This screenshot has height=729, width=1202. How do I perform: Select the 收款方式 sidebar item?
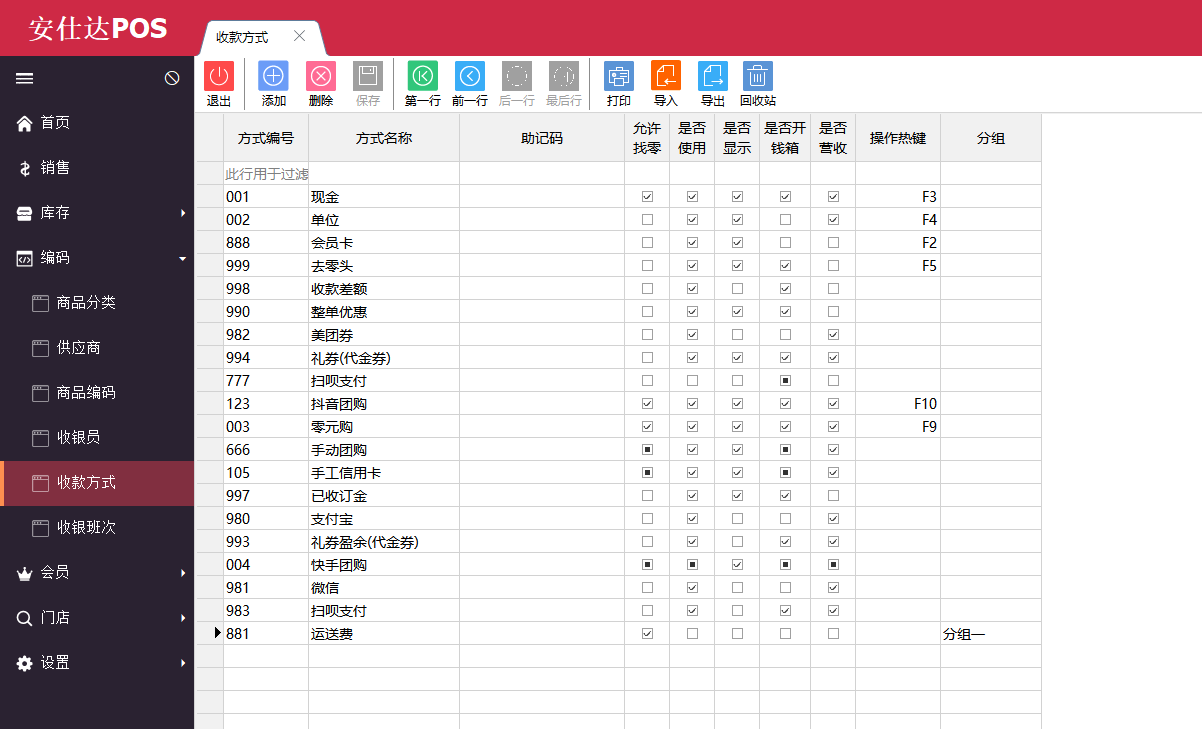point(97,483)
